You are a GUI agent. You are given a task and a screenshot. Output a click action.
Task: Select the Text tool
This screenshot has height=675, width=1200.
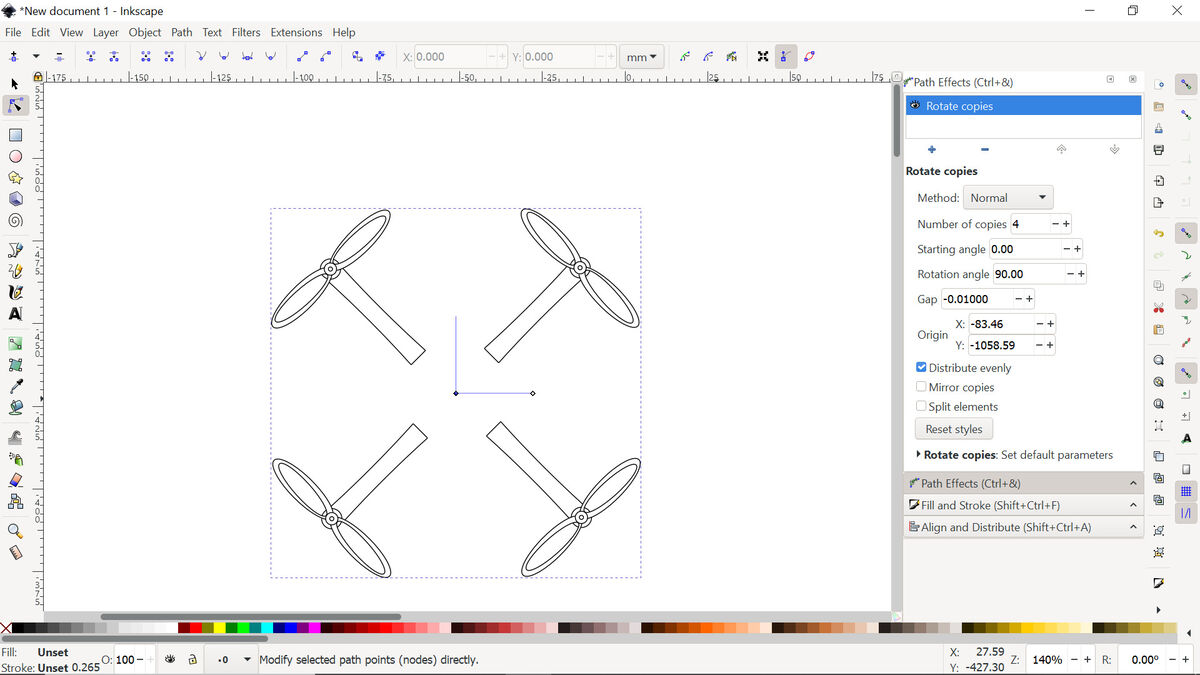click(x=15, y=314)
